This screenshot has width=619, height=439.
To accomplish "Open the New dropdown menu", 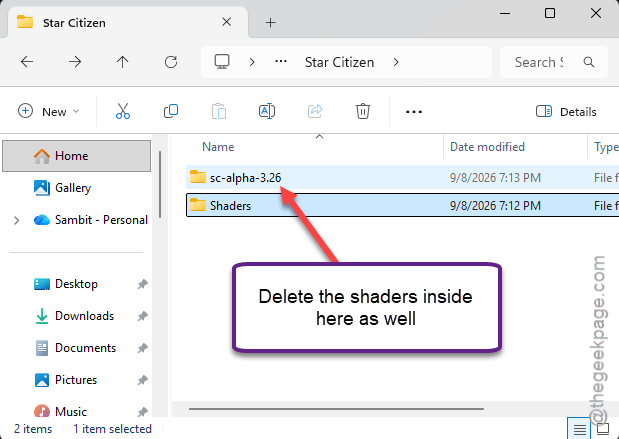I will click(49, 112).
